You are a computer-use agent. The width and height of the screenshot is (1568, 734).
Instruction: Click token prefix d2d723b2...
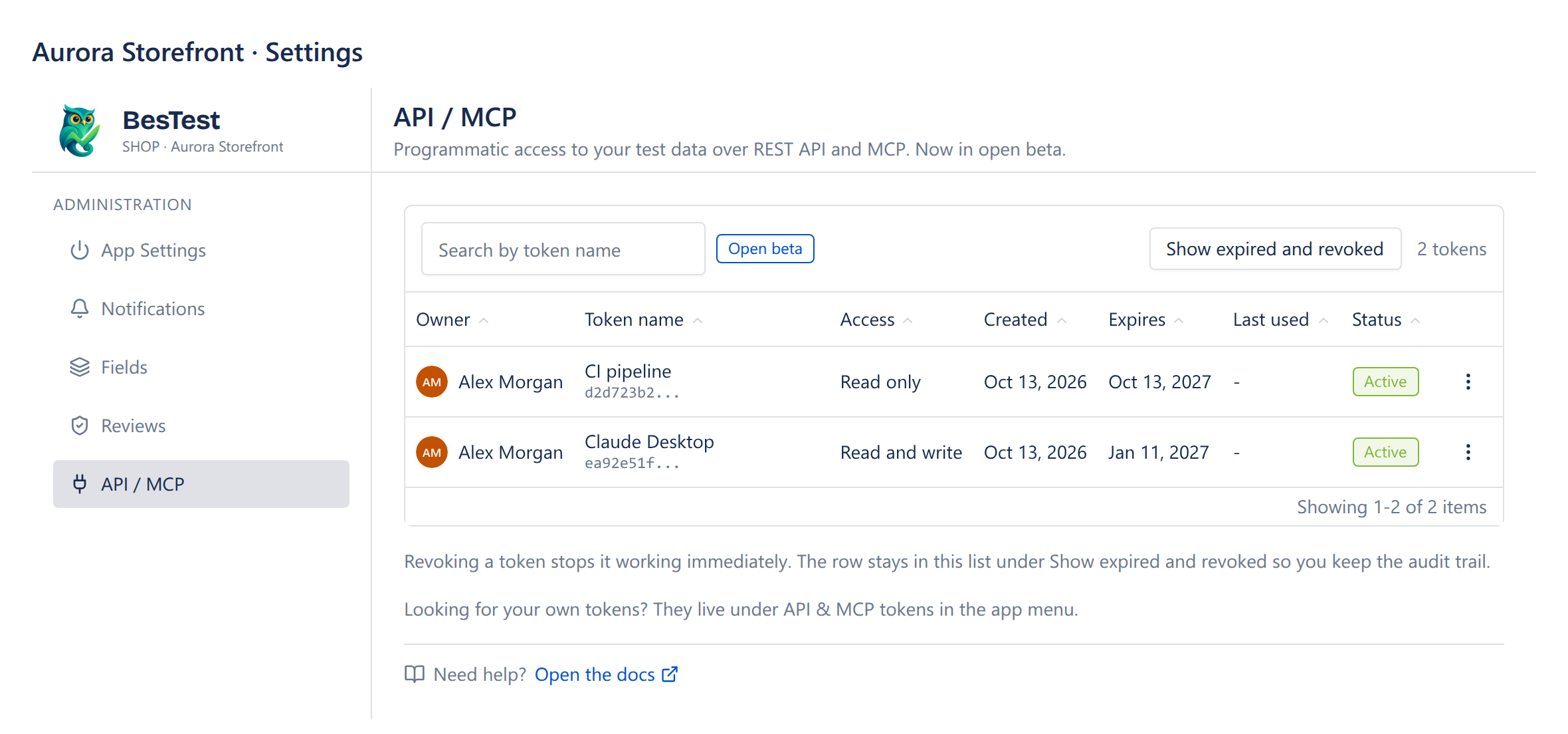632,393
